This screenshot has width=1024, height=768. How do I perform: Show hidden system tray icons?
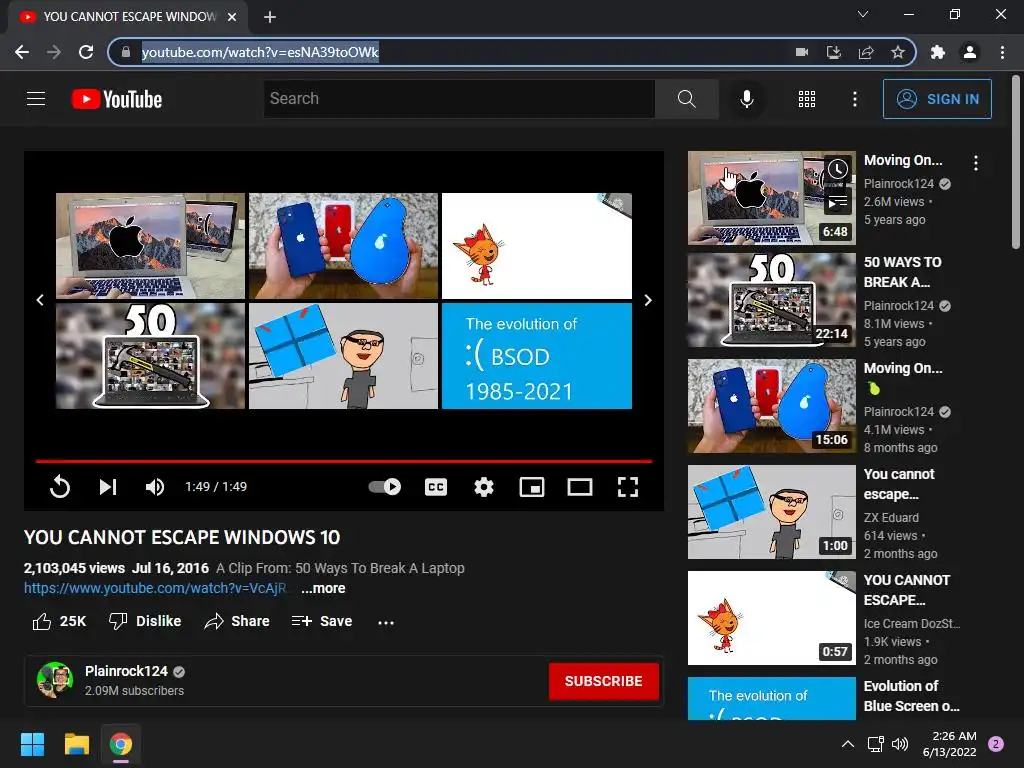click(x=848, y=744)
